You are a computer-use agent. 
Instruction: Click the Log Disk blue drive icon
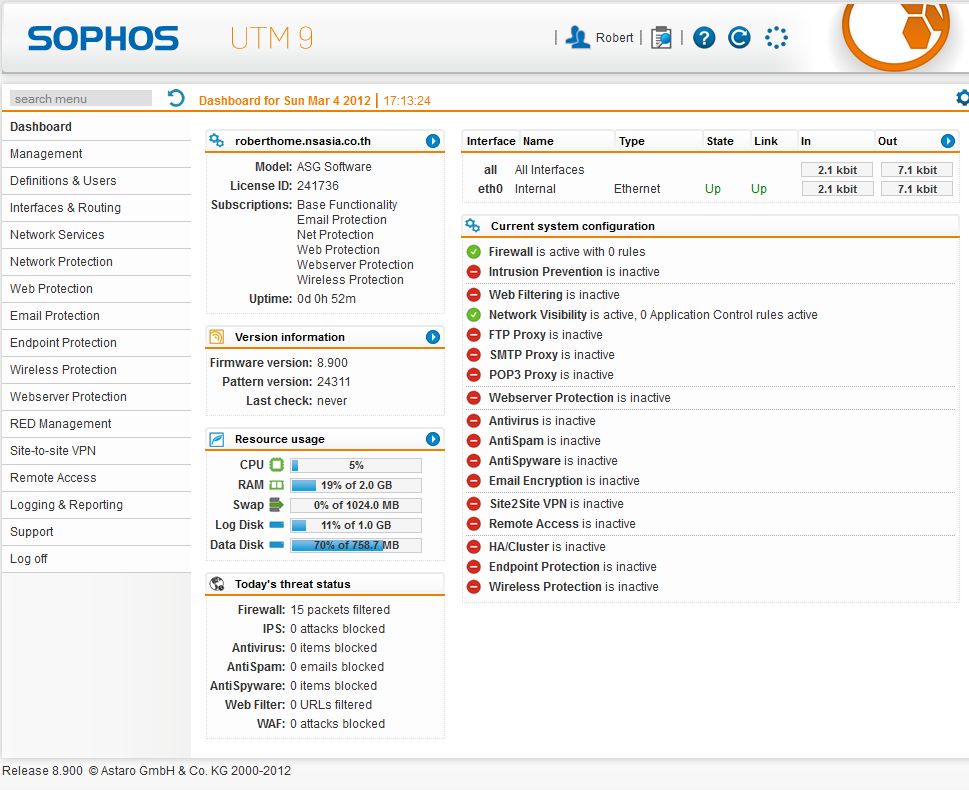pyautogui.click(x=277, y=525)
